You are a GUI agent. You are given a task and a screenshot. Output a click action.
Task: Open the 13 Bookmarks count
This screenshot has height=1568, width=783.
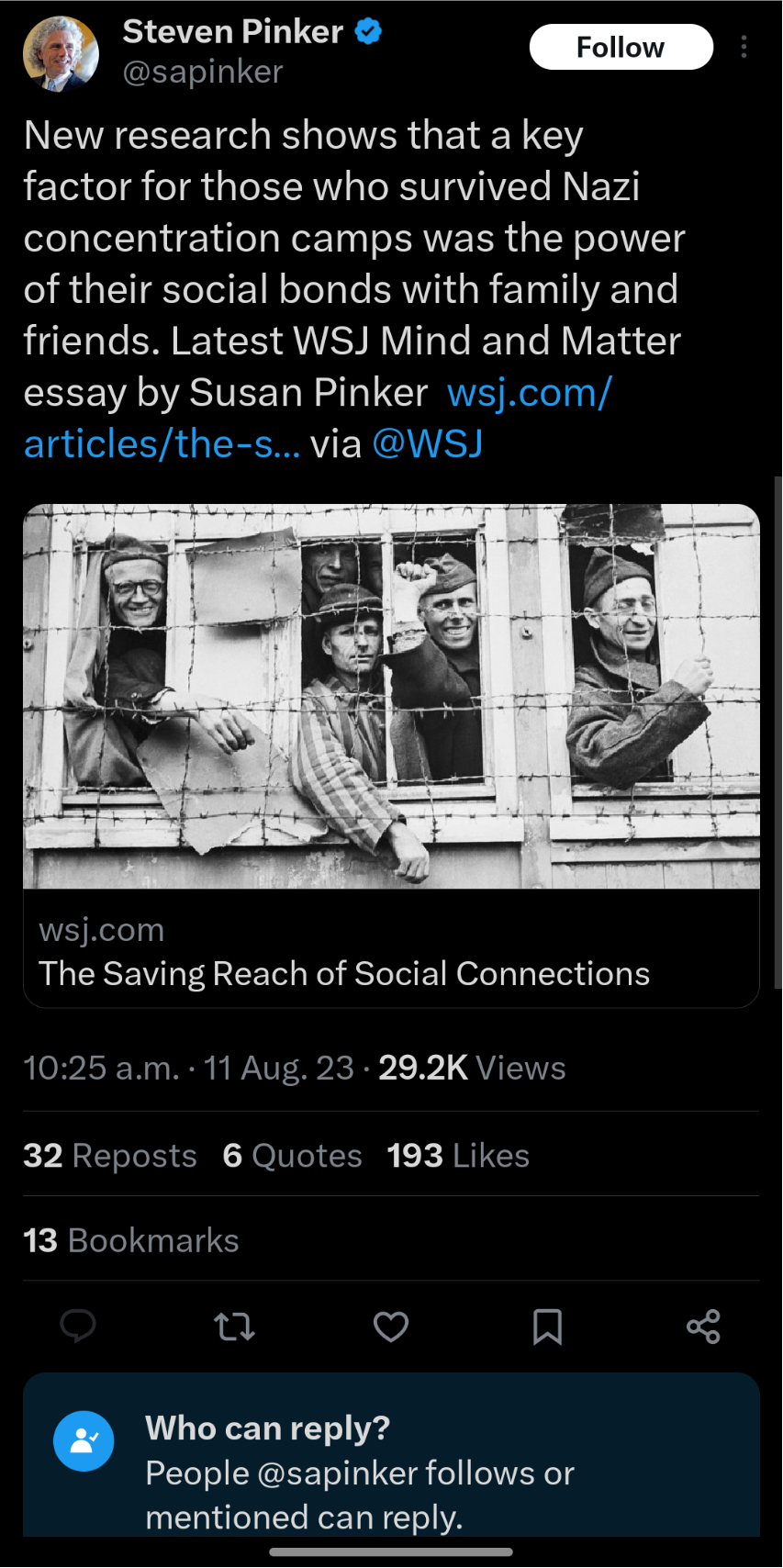click(x=131, y=1240)
